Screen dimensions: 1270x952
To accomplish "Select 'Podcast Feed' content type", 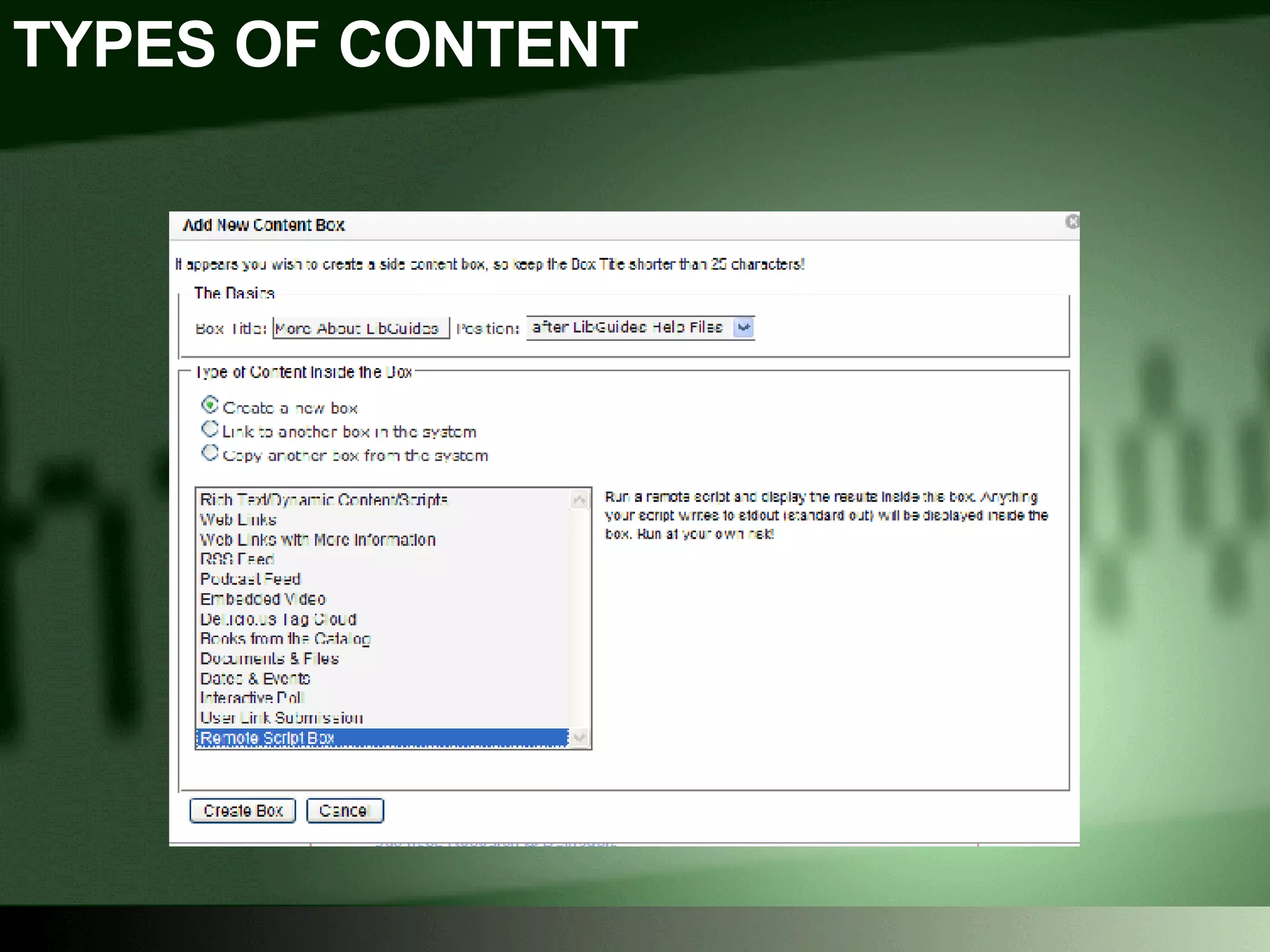I will pos(383,579).
